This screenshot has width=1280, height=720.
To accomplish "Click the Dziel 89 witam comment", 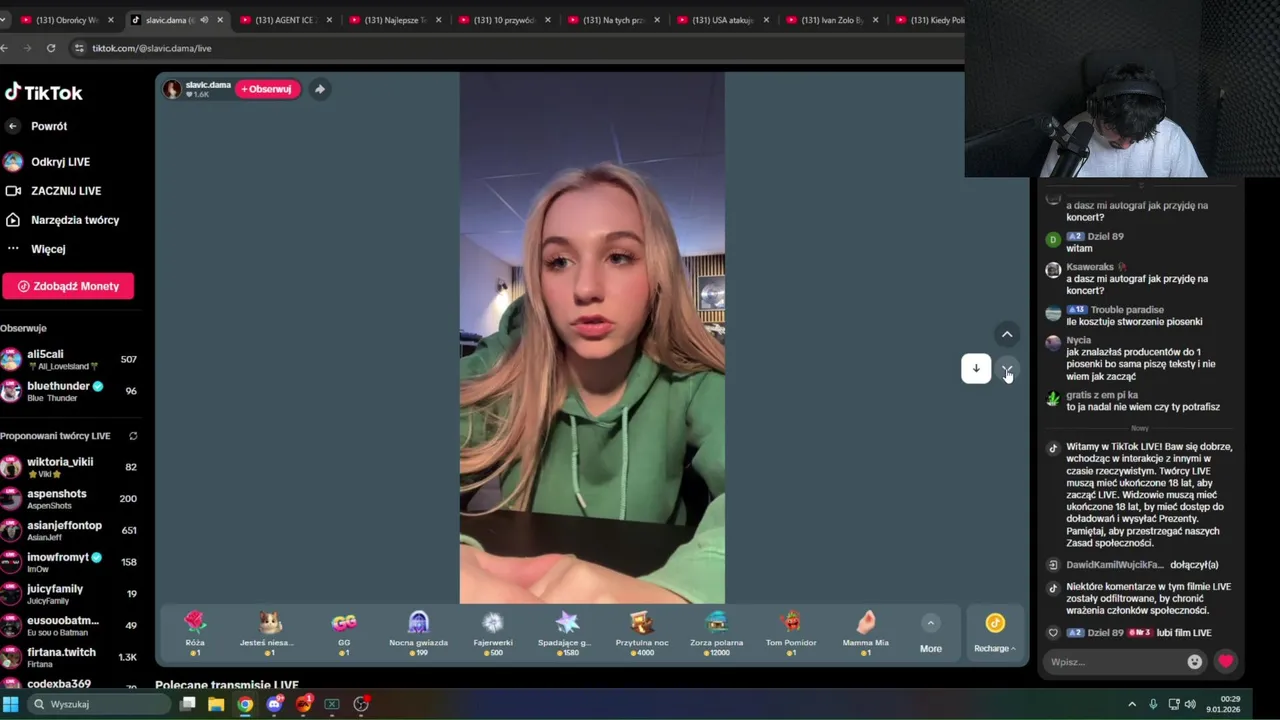I will pyautogui.click(x=1094, y=242).
